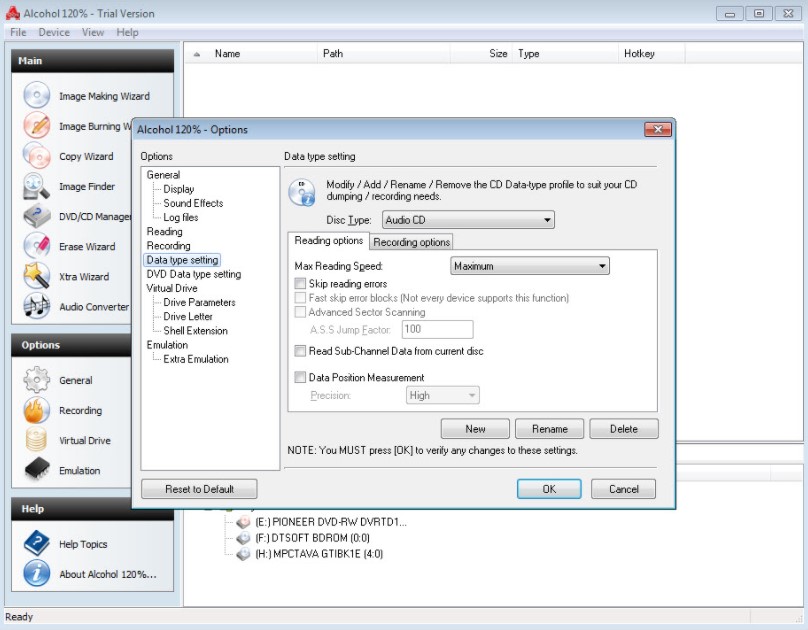Close the Options dialog with red X
This screenshot has width=808, height=630.
[x=658, y=129]
